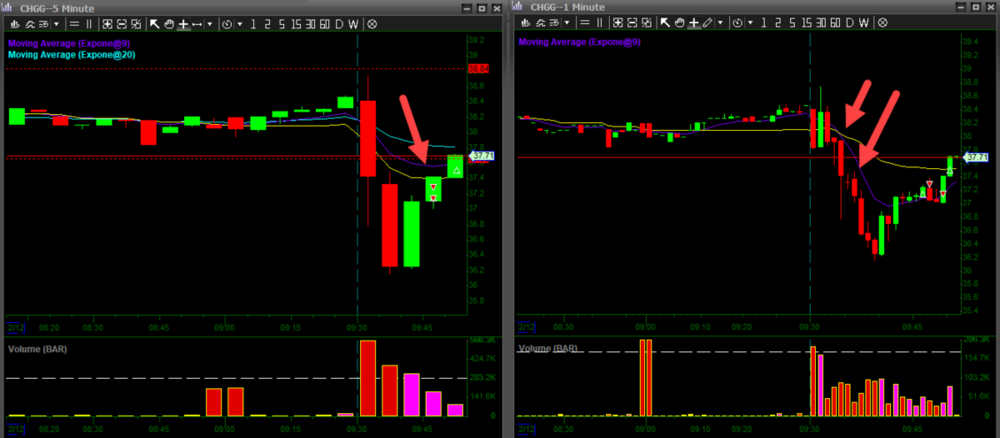Click the horizontal lines icon in 5 Minute toolbar
This screenshot has height=438, width=1000.
(x=74, y=22)
